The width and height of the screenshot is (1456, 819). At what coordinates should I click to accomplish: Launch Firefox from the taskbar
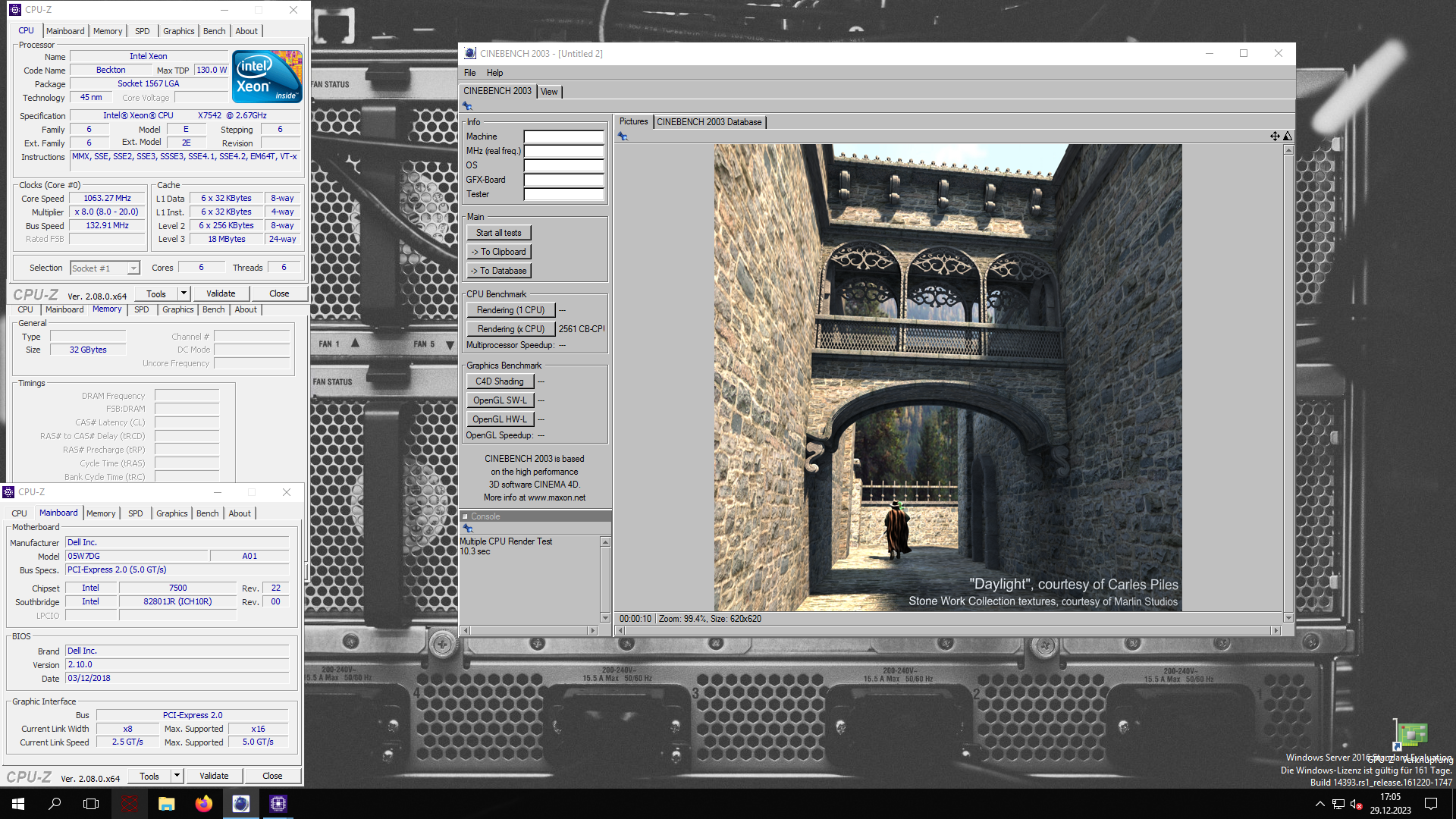[204, 804]
